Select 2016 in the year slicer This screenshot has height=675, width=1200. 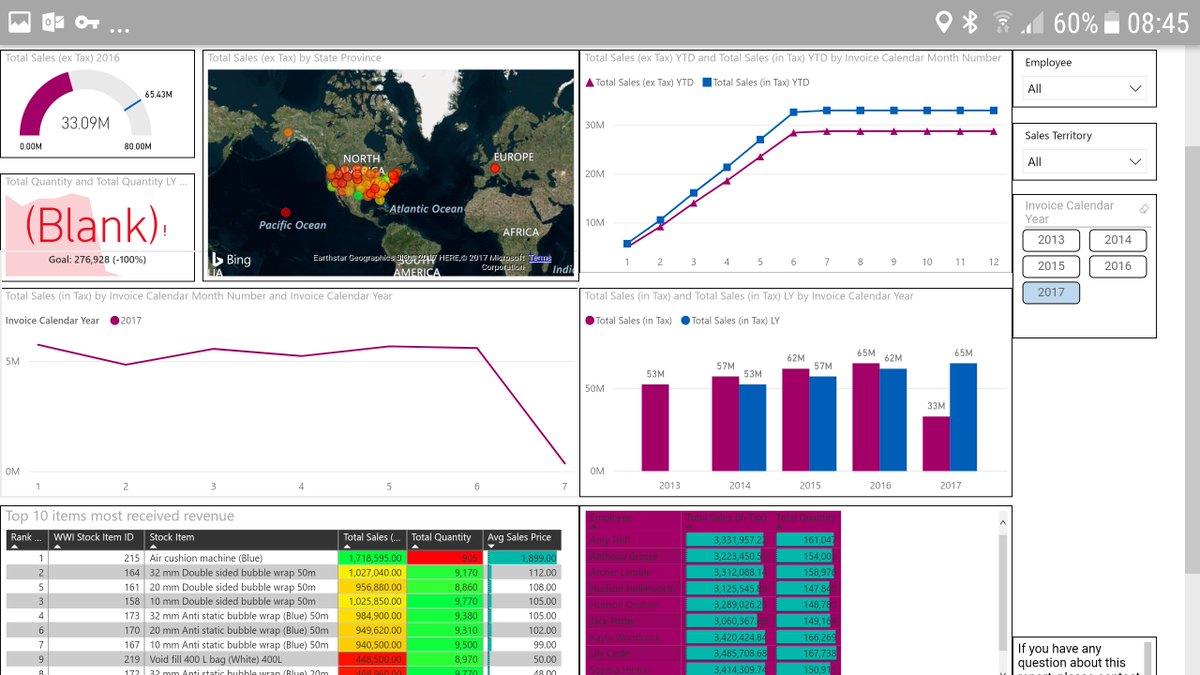click(1118, 266)
